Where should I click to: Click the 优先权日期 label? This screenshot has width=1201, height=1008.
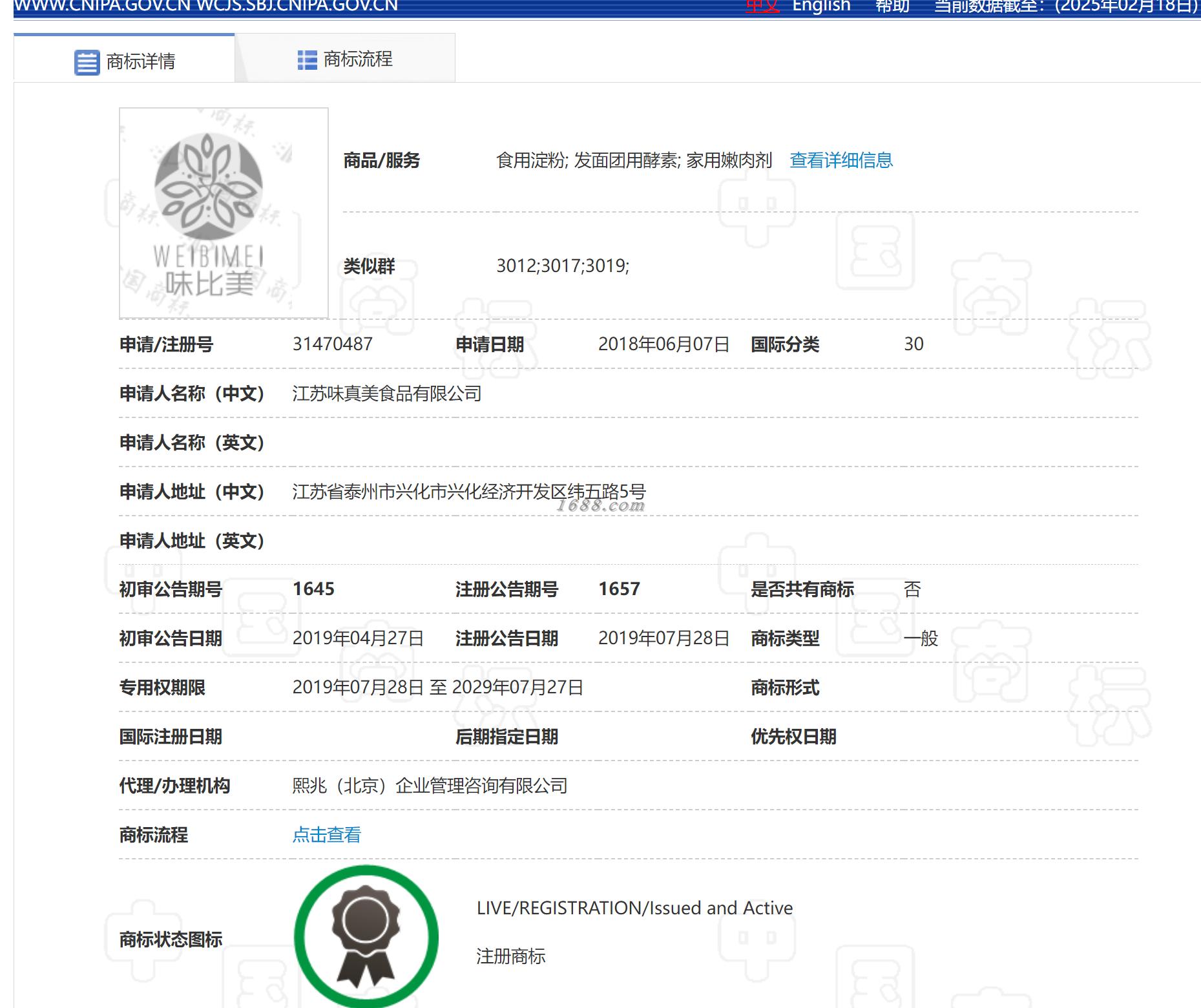coord(793,737)
